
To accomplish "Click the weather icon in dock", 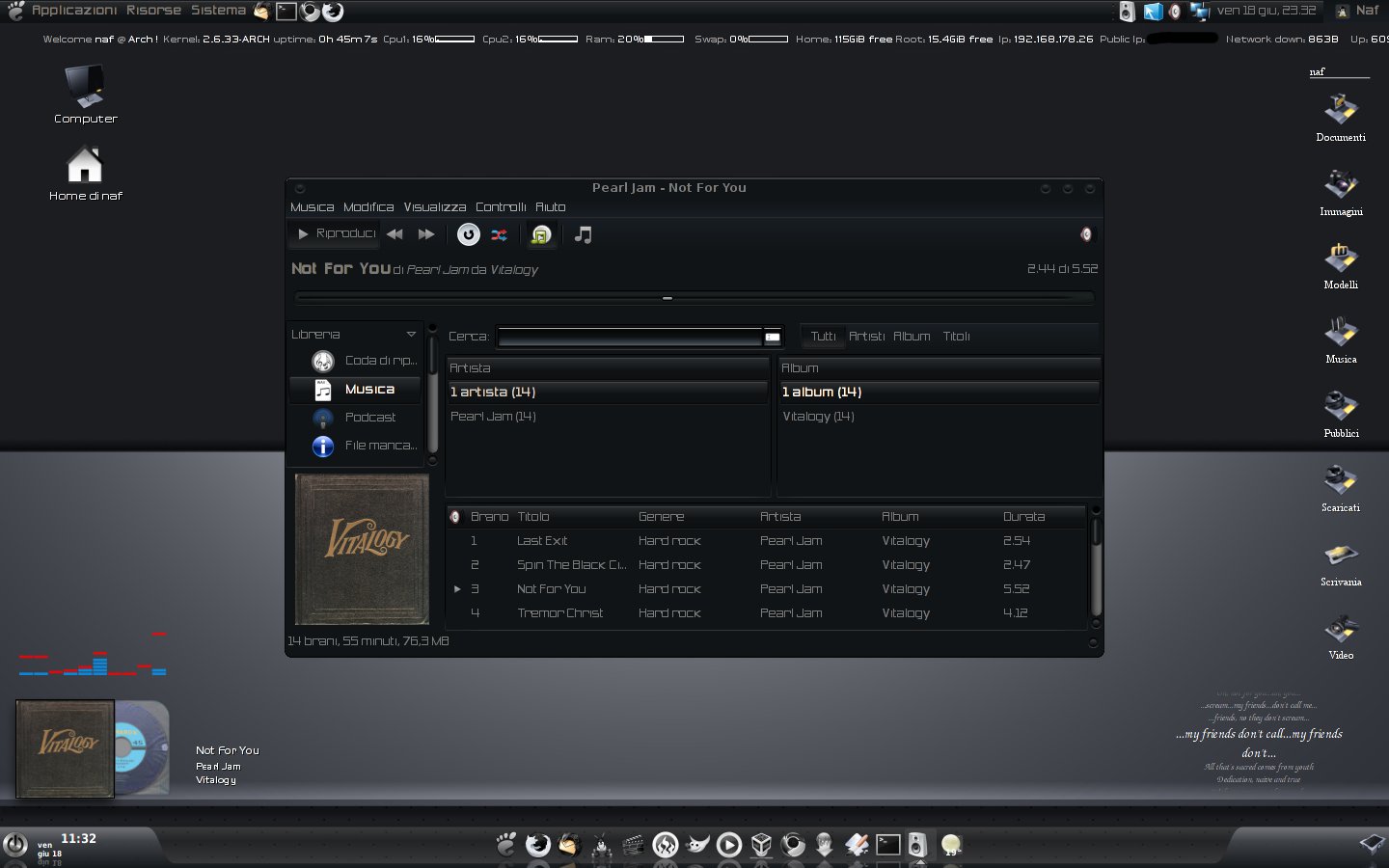I will point(951,845).
